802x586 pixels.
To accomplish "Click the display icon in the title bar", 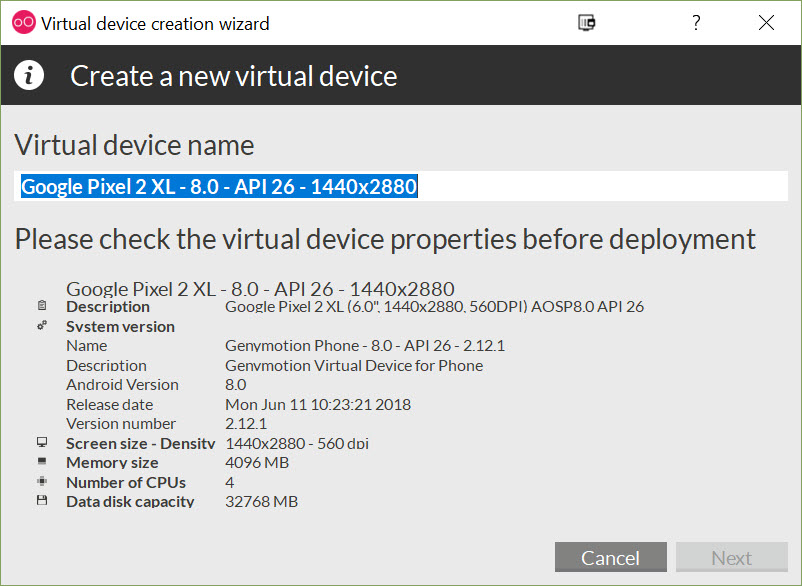I will point(587,22).
